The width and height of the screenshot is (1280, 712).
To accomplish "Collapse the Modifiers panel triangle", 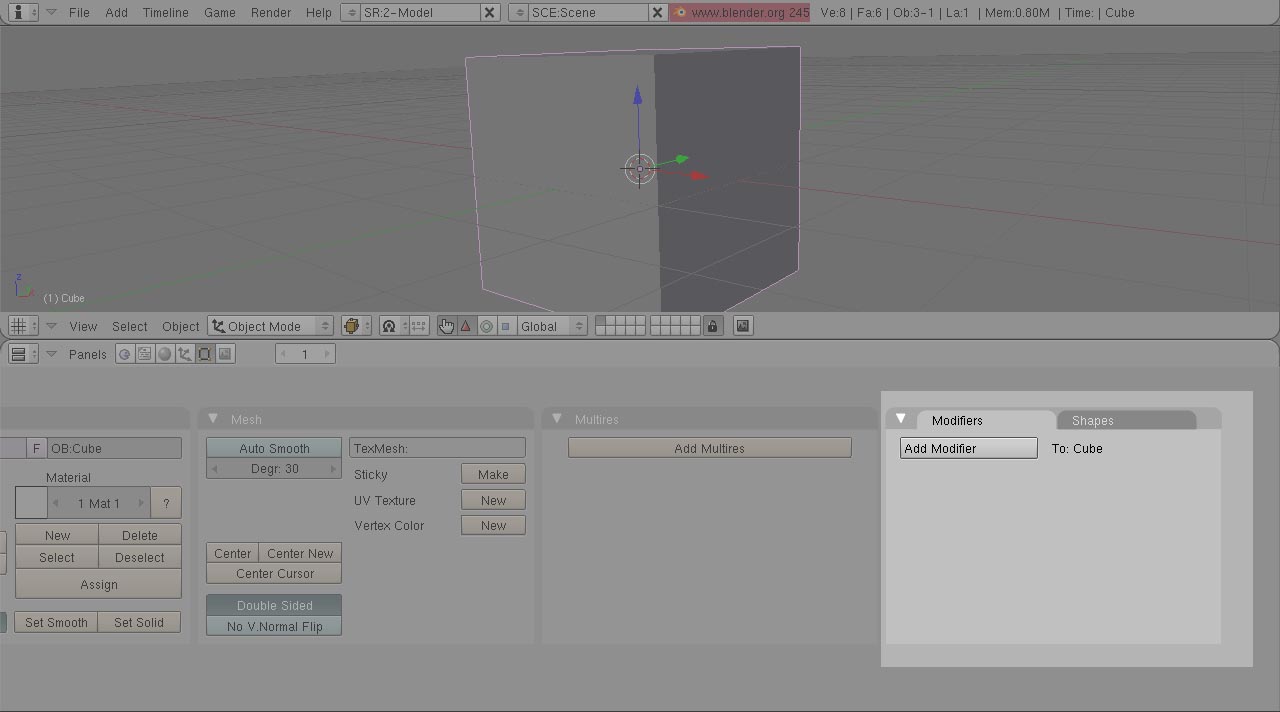I will pyautogui.click(x=901, y=419).
